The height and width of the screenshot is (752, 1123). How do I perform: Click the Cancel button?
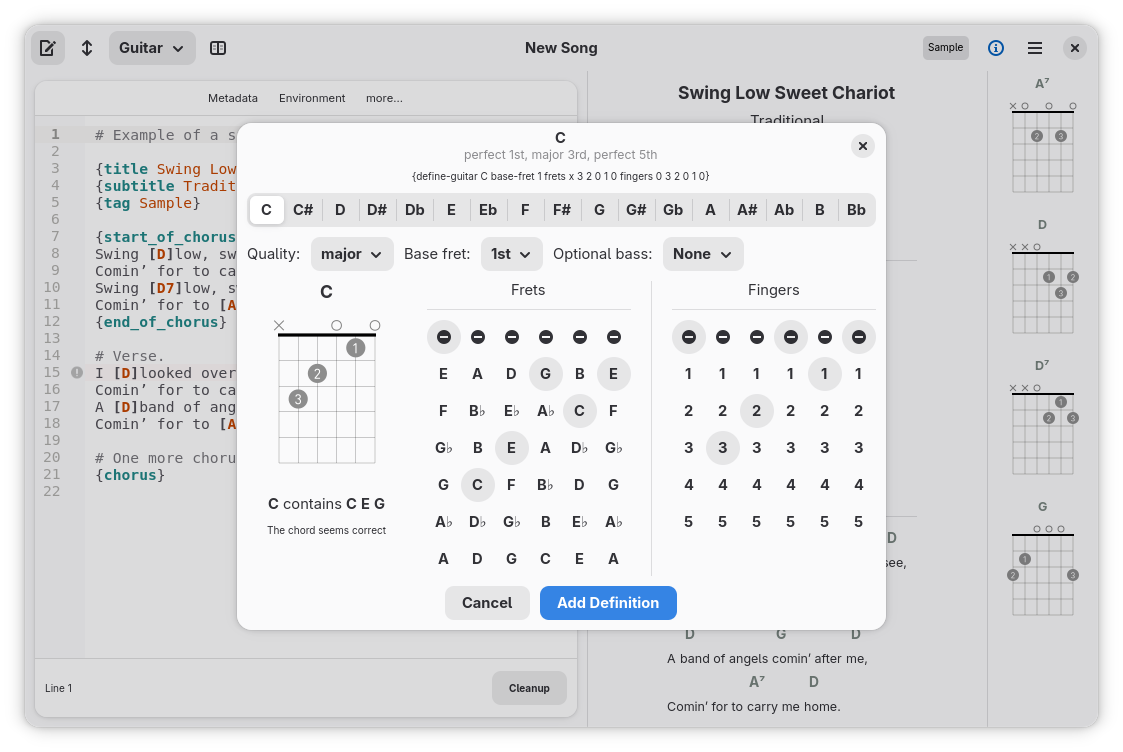coord(487,603)
